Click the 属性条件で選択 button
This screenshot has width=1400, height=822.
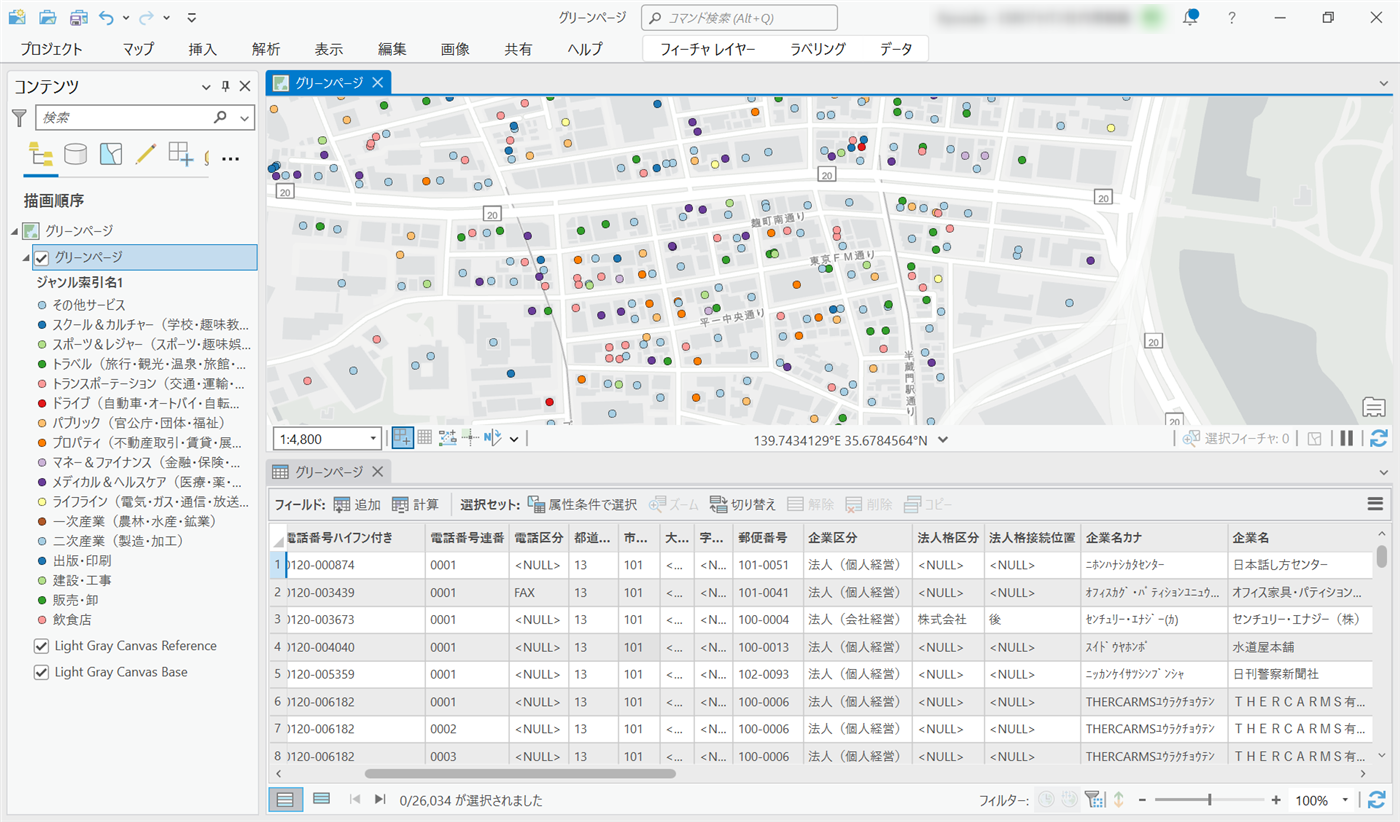tap(582, 504)
